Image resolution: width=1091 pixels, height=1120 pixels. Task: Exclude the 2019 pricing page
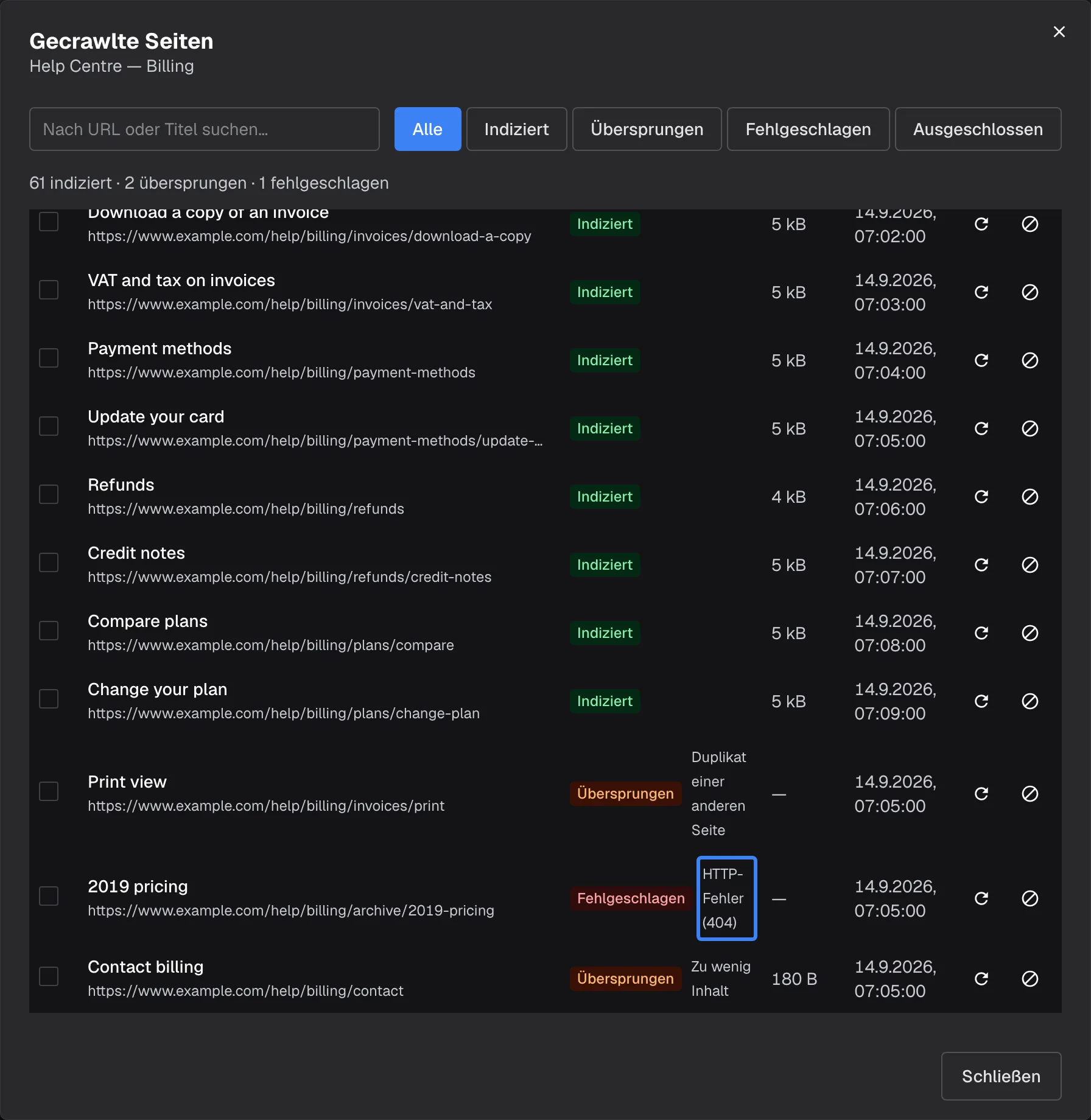[1030, 898]
